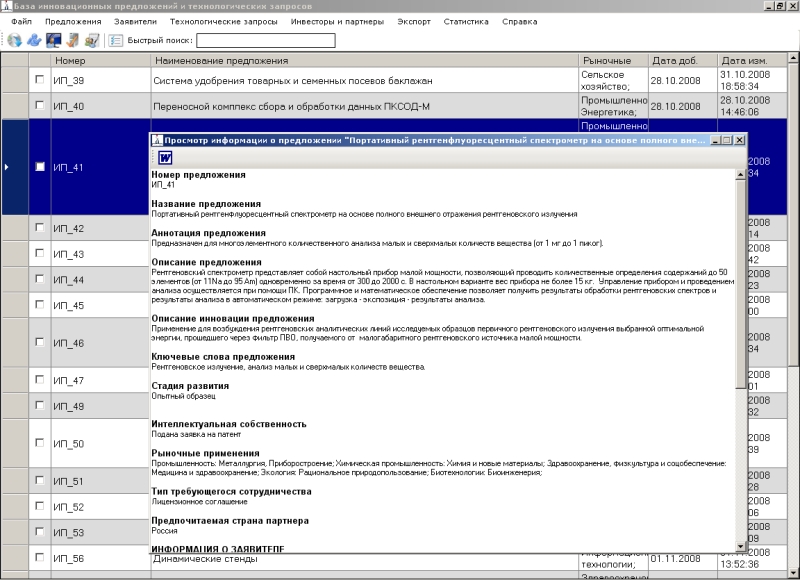Select cell ИП_39 in Номер column
Viewport: 800px width, 580px height.
pos(101,80)
